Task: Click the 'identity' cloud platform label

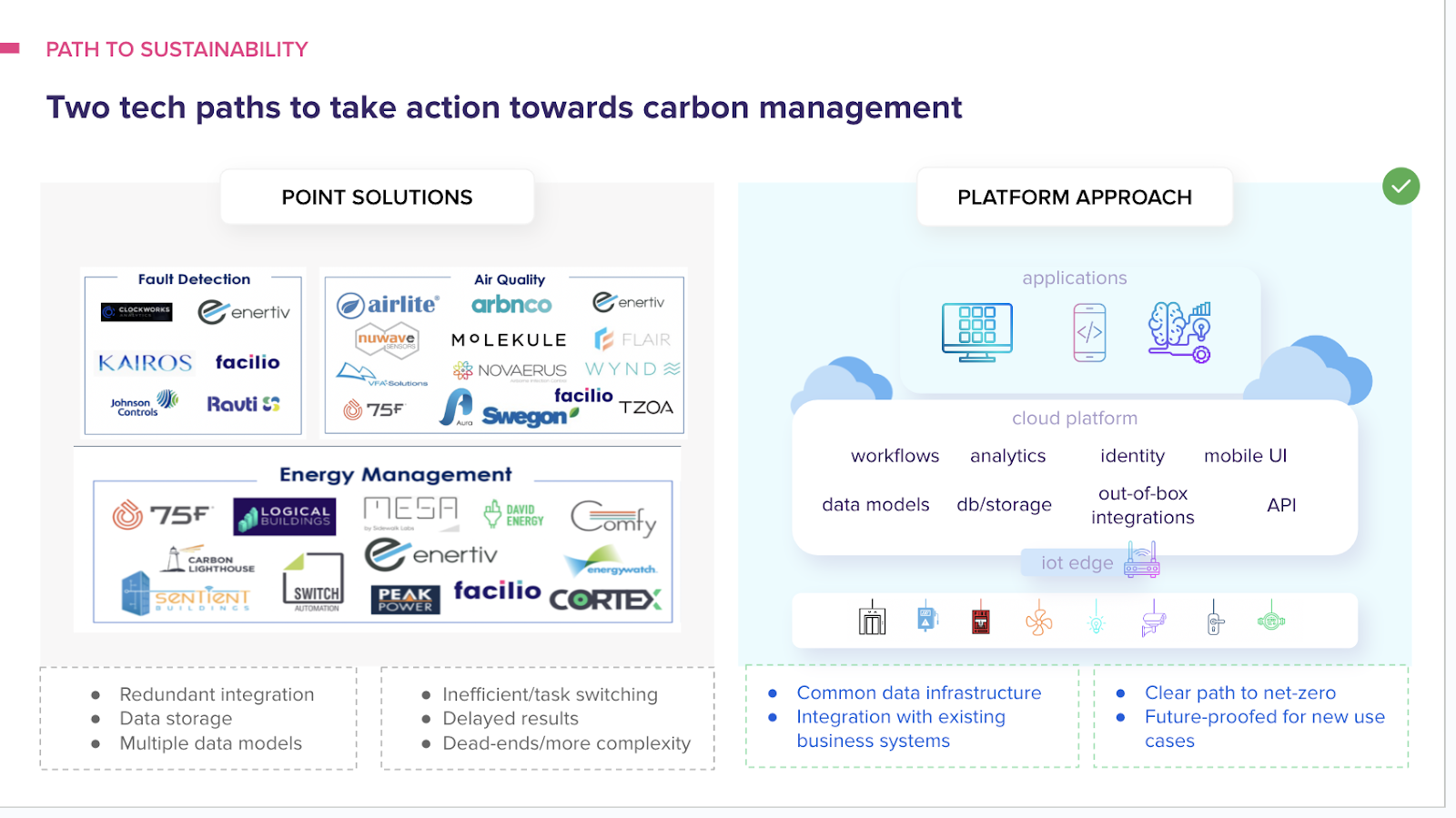Action: tap(1132, 456)
